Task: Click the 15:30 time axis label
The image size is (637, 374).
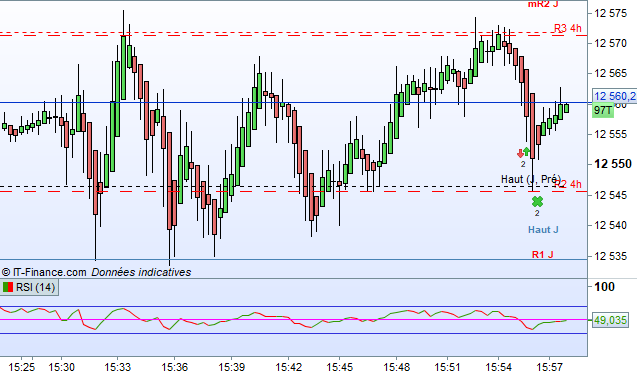Action: coord(62,367)
